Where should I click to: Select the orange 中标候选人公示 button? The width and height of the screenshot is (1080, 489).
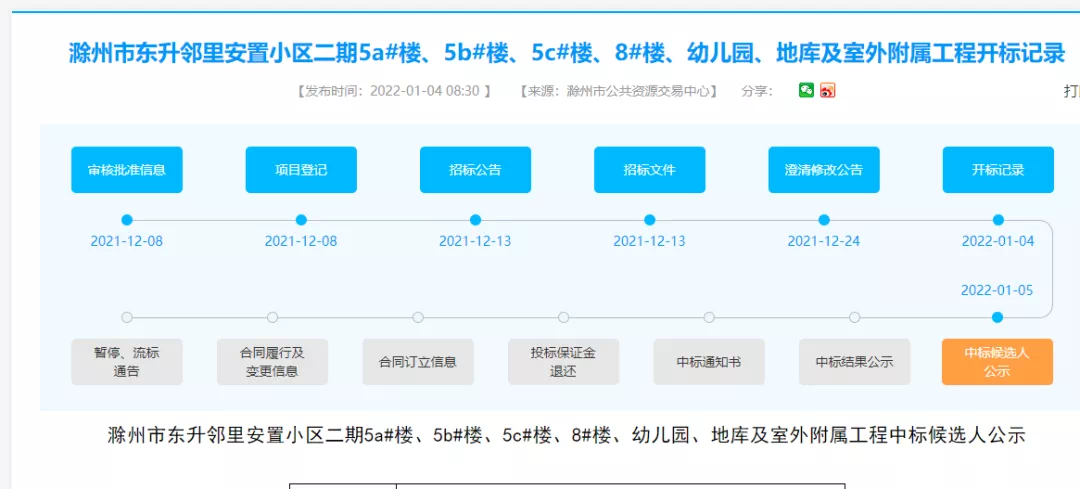click(997, 362)
